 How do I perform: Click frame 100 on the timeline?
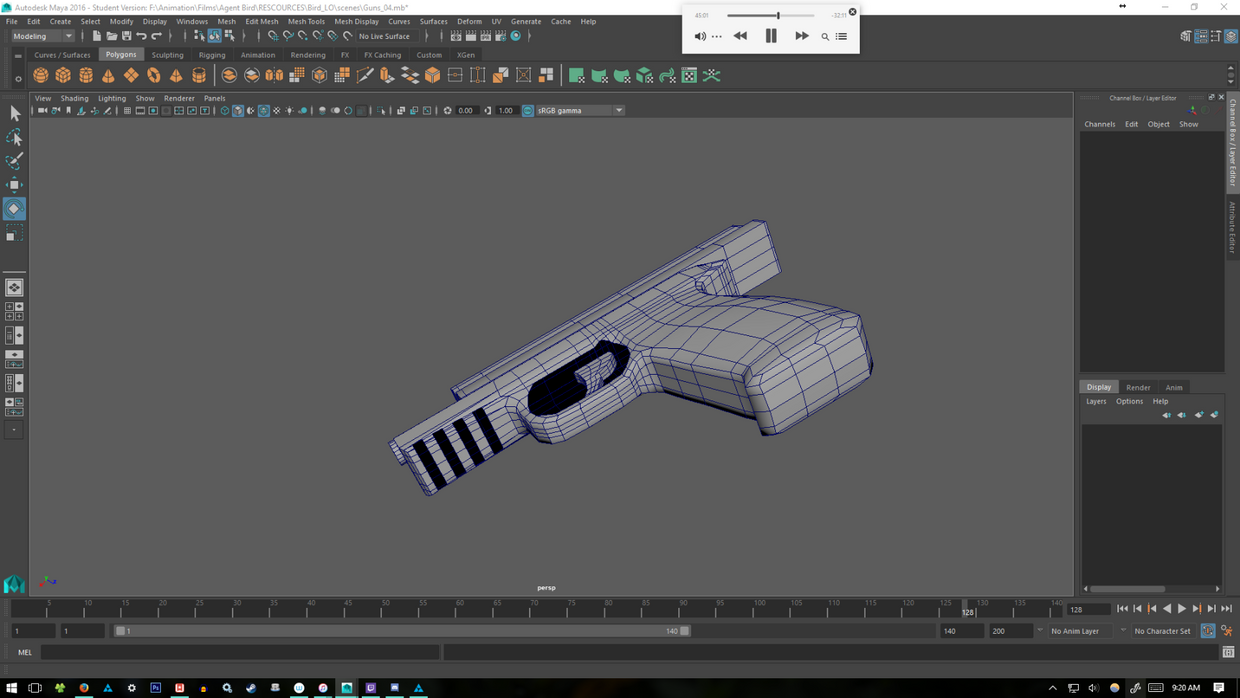tap(759, 608)
